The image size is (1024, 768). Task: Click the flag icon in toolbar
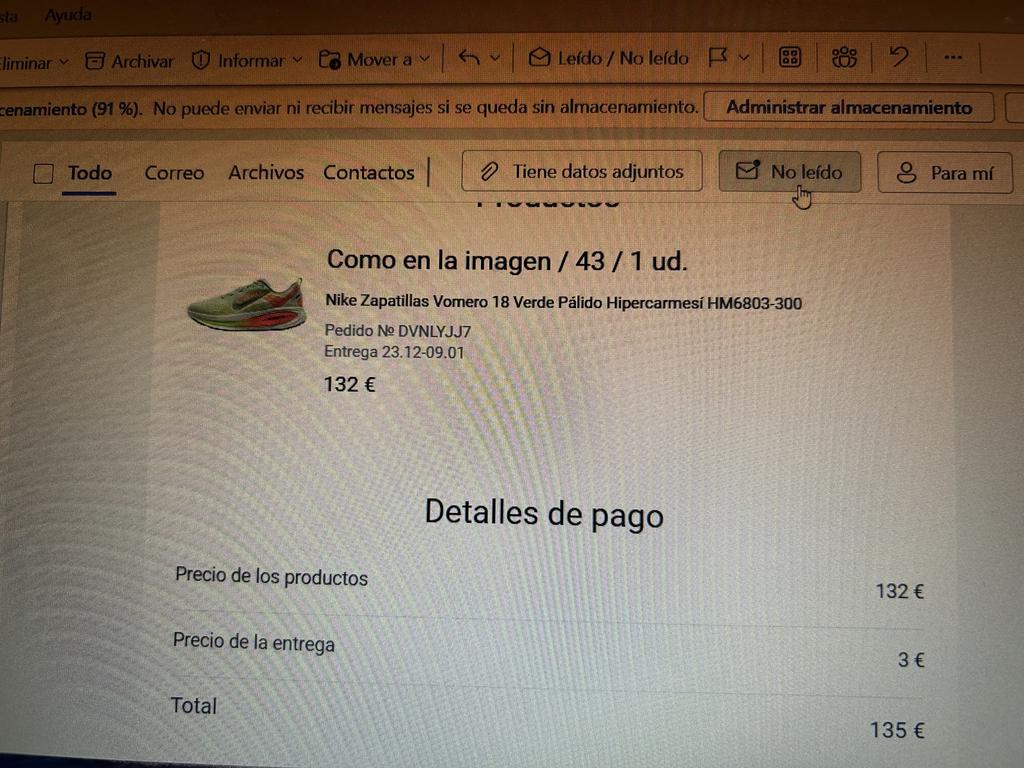[718, 57]
